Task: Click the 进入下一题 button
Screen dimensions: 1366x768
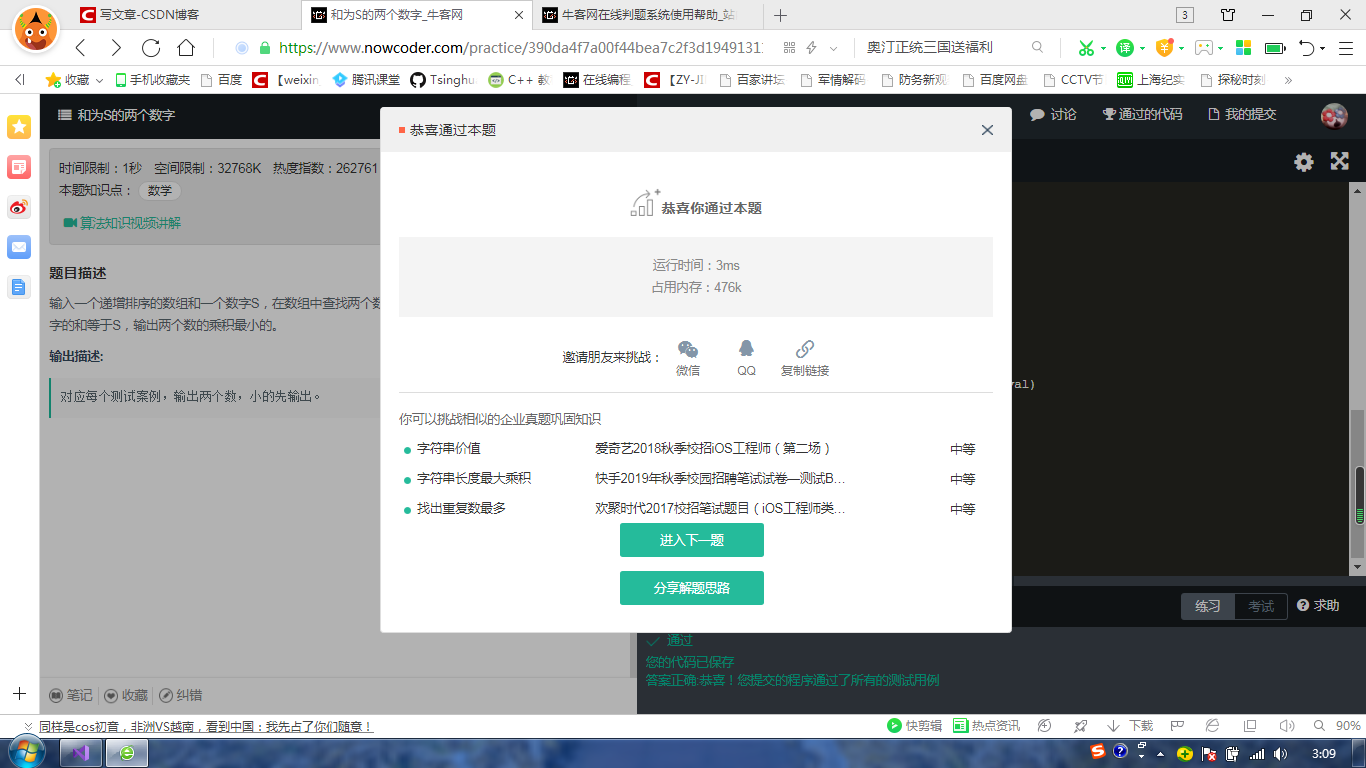Action: pos(693,539)
